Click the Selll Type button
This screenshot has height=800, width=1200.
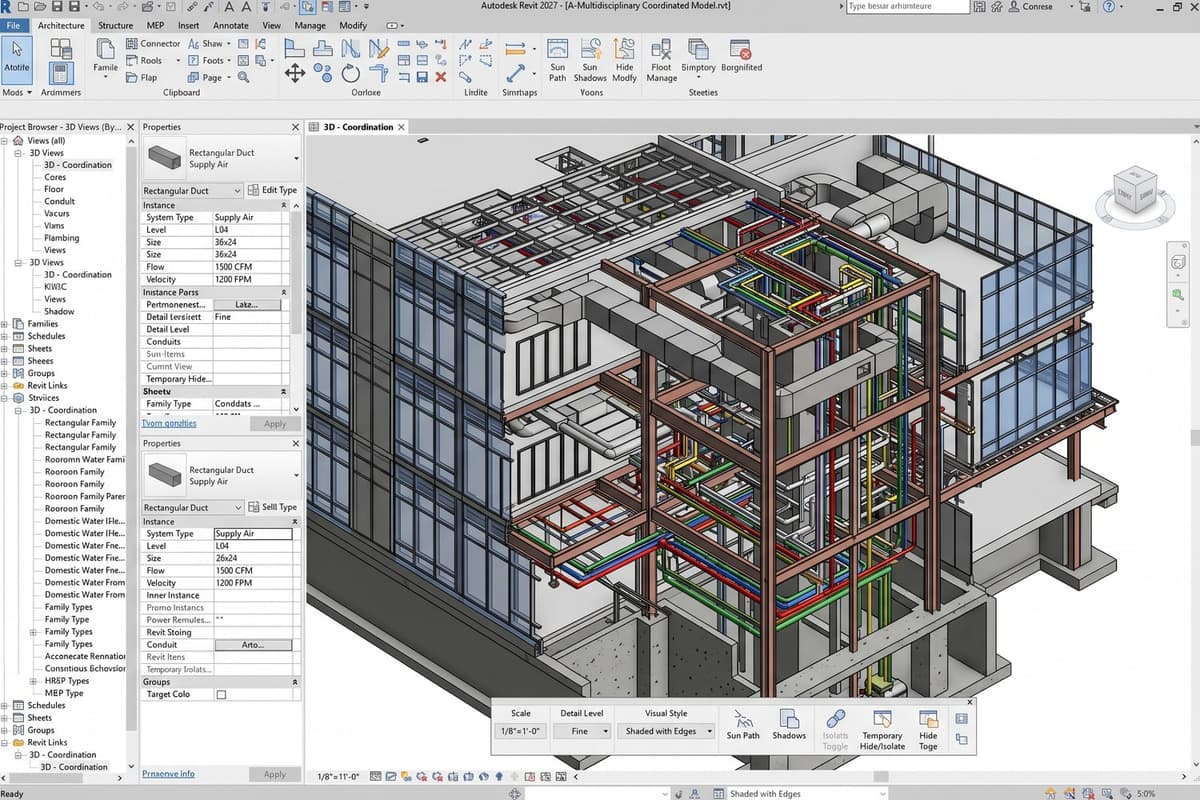(x=273, y=507)
